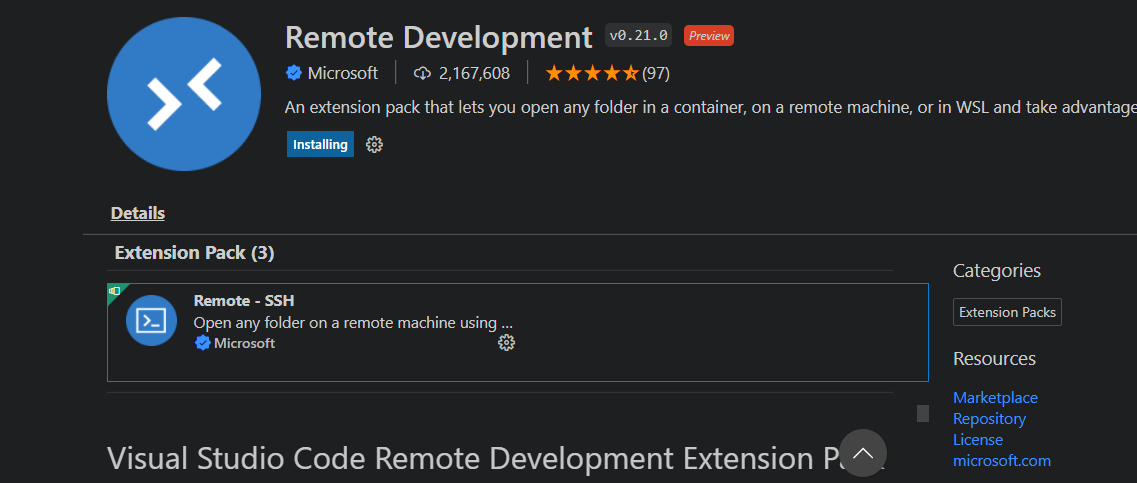The image size is (1137, 483).
Task: Select the Extension Packs category tag
Action: pos(1007,312)
